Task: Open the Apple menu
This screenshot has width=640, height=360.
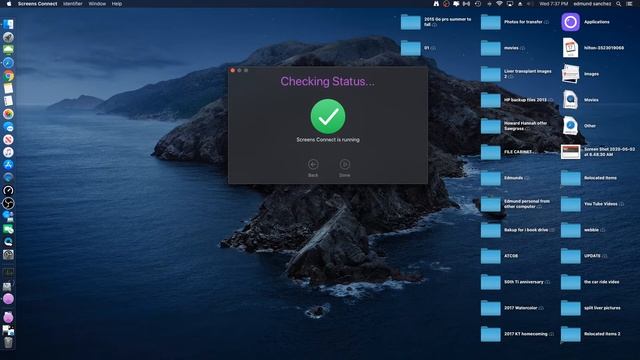Action: click(x=9, y=4)
